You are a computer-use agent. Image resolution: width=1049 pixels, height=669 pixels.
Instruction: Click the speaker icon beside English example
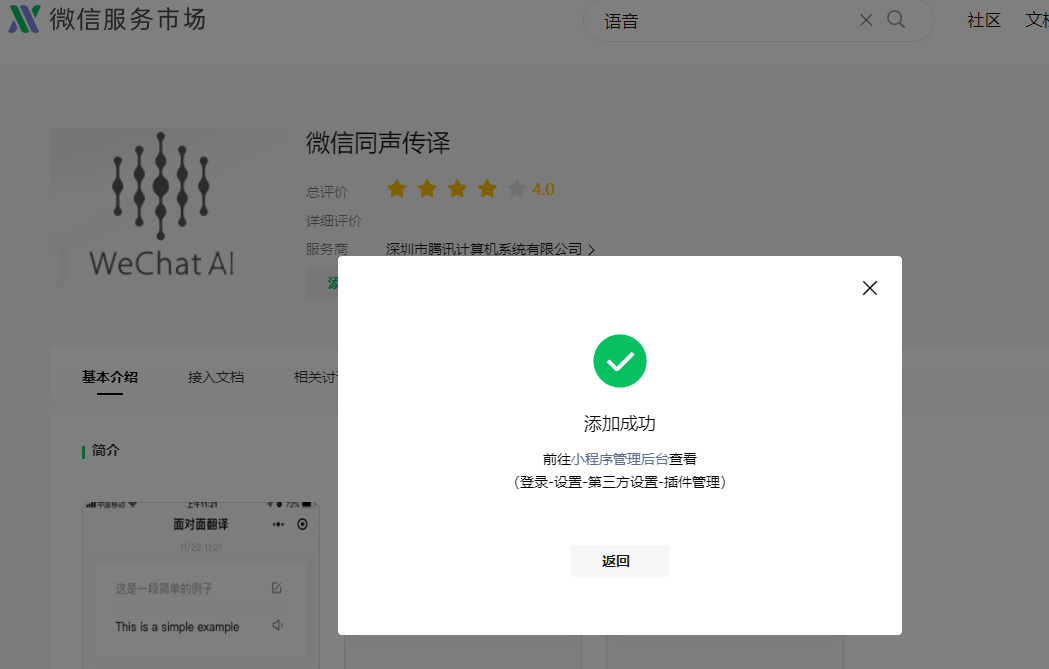(277, 626)
